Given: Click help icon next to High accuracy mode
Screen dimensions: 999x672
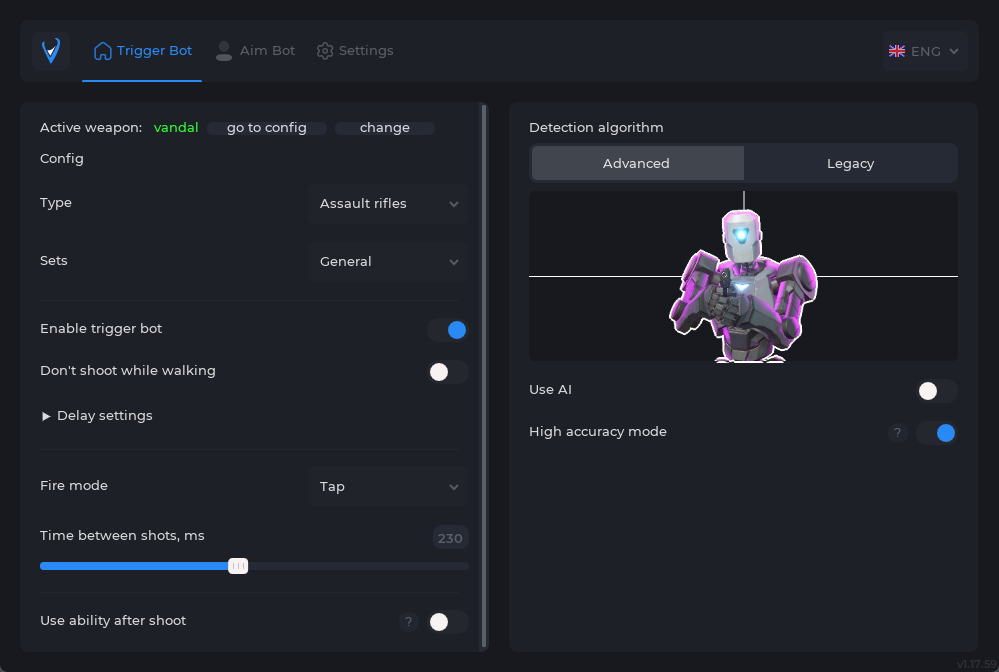Looking at the screenshot, I should [898, 433].
